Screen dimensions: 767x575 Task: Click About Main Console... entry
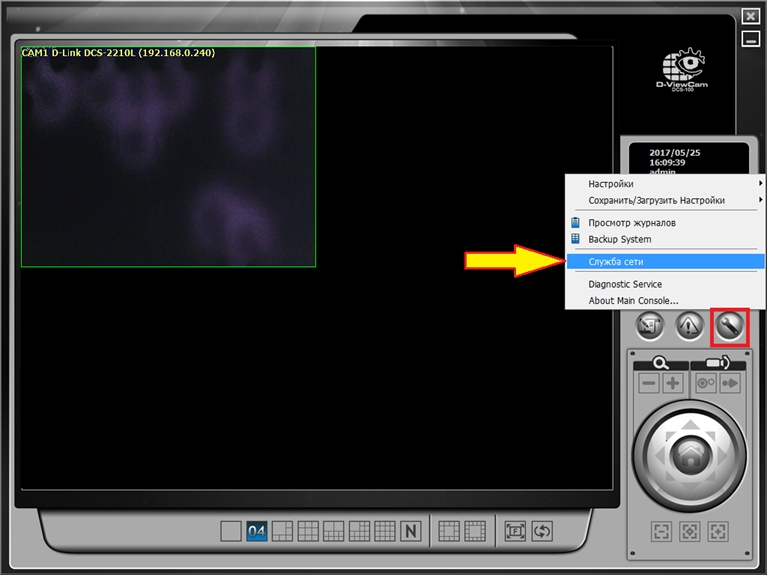tap(633, 300)
